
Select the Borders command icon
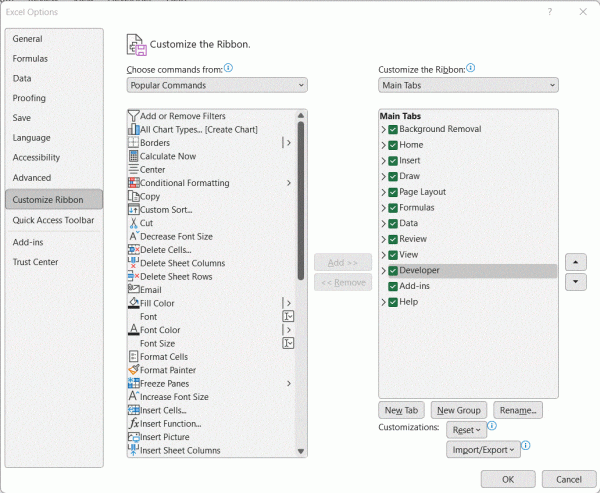[x=133, y=143]
